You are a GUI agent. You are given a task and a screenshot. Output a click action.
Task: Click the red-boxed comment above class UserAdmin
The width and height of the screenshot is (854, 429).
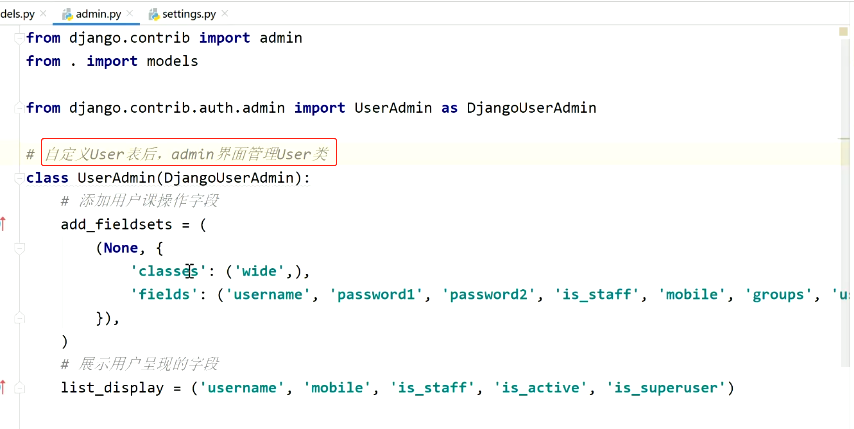click(x=188, y=154)
